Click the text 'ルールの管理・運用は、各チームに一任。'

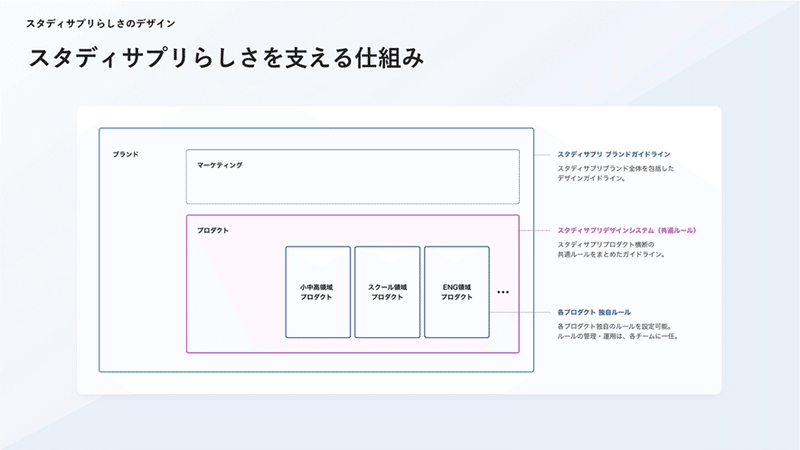pos(618,336)
